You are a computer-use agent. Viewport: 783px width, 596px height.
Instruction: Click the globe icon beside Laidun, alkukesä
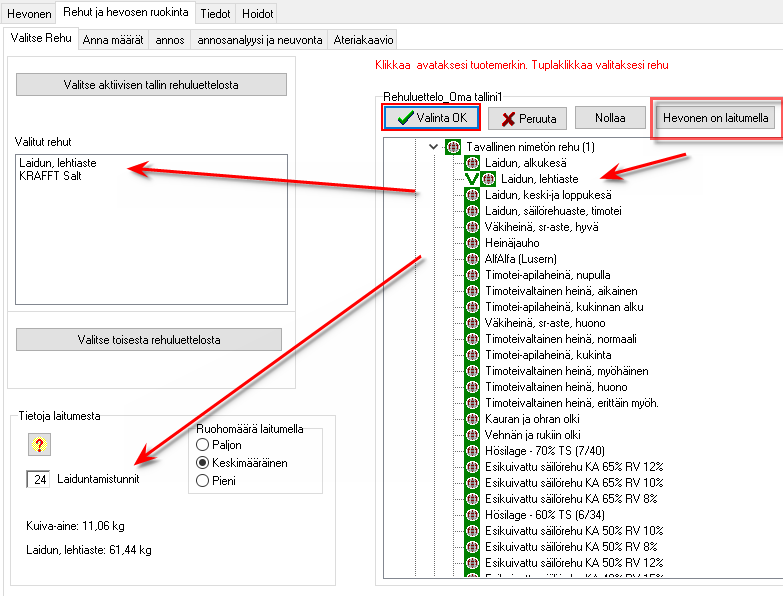click(x=472, y=163)
